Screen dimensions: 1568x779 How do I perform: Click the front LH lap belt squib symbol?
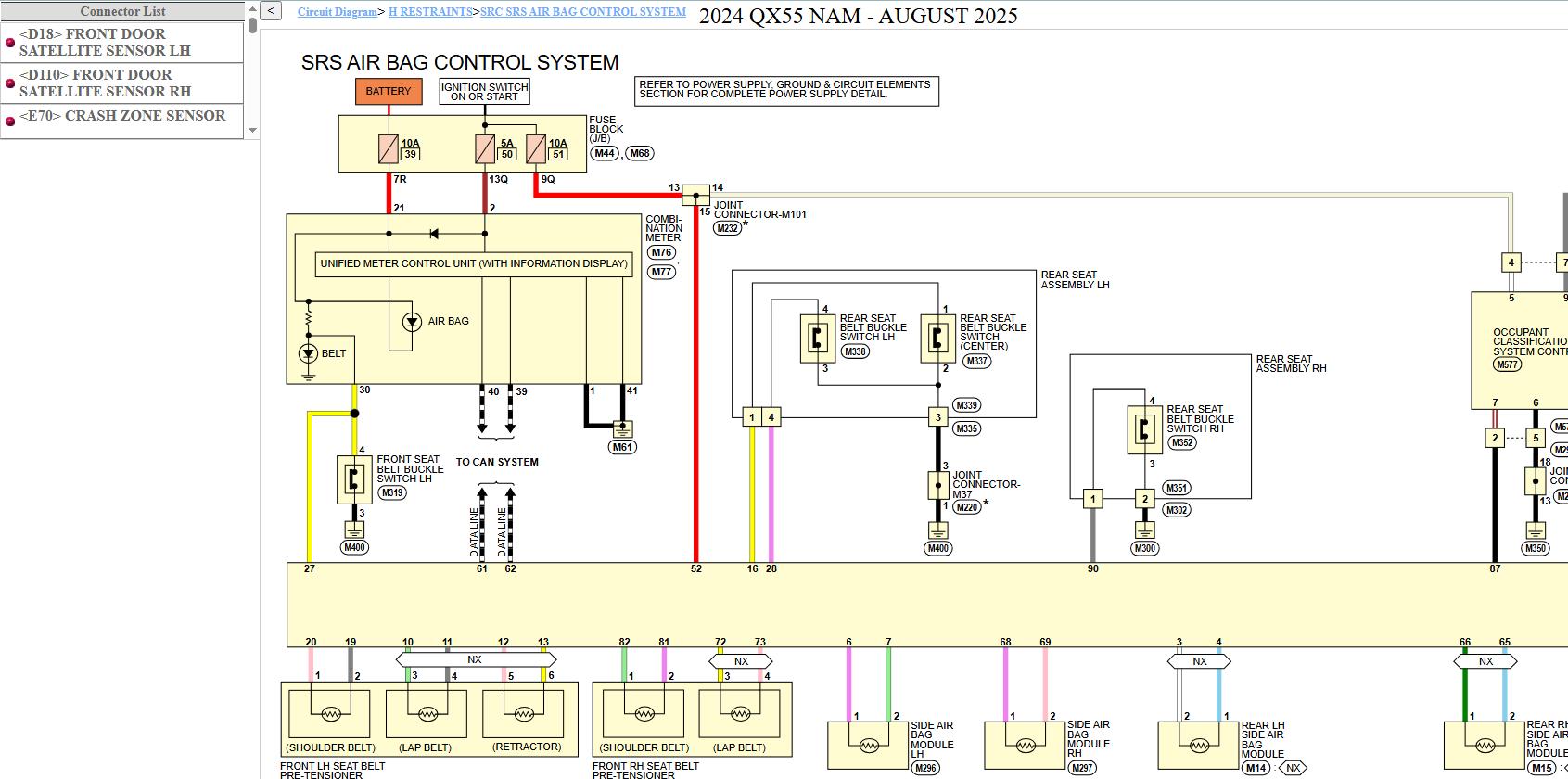point(427,715)
